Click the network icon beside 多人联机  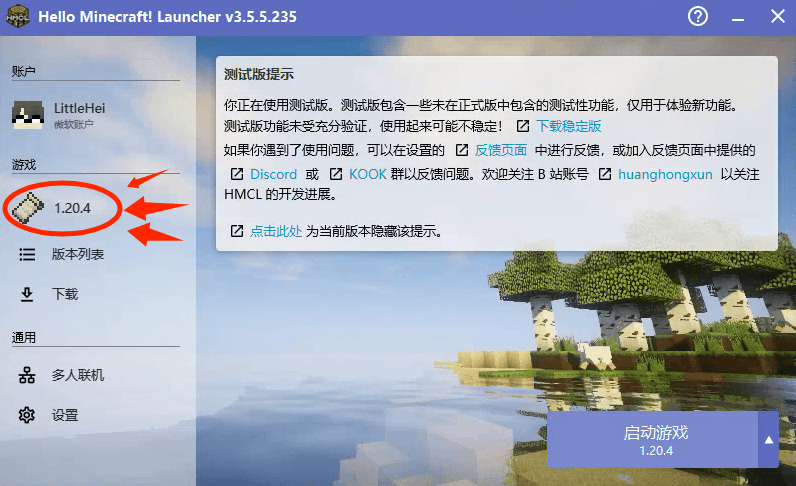tap(27, 375)
